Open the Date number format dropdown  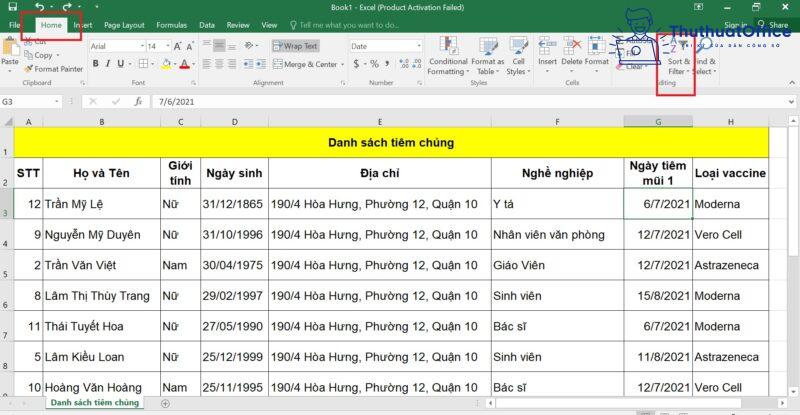coord(419,46)
